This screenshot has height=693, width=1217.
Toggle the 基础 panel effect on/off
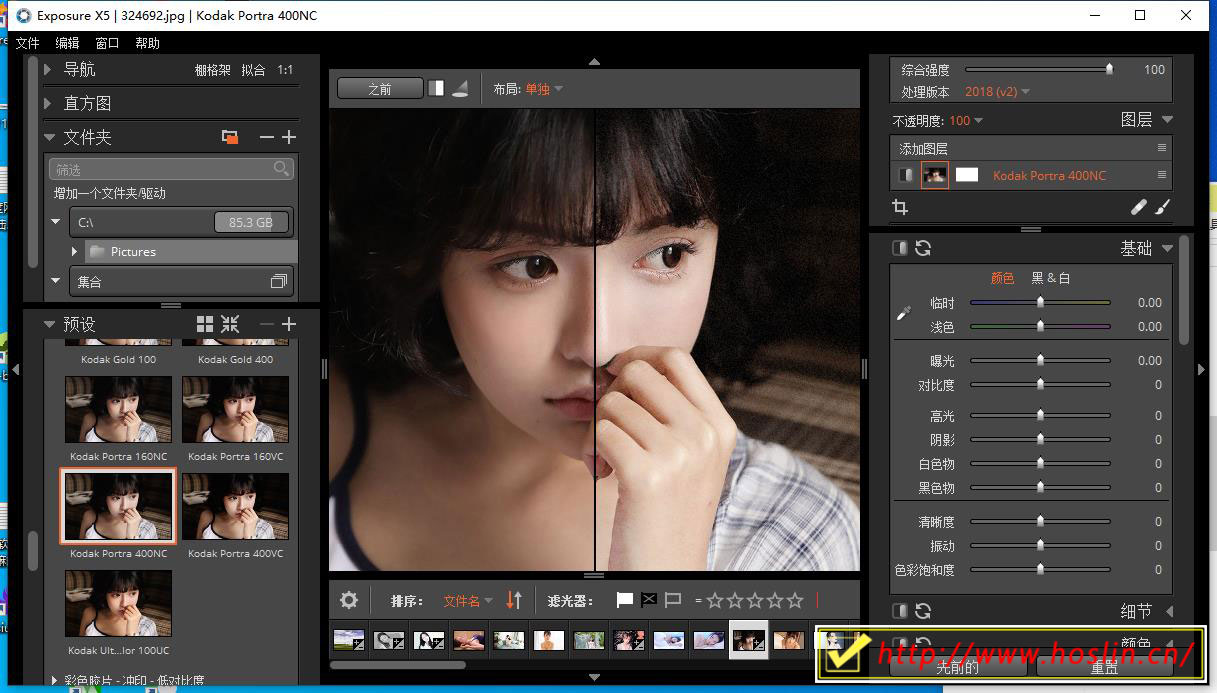pos(900,248)
